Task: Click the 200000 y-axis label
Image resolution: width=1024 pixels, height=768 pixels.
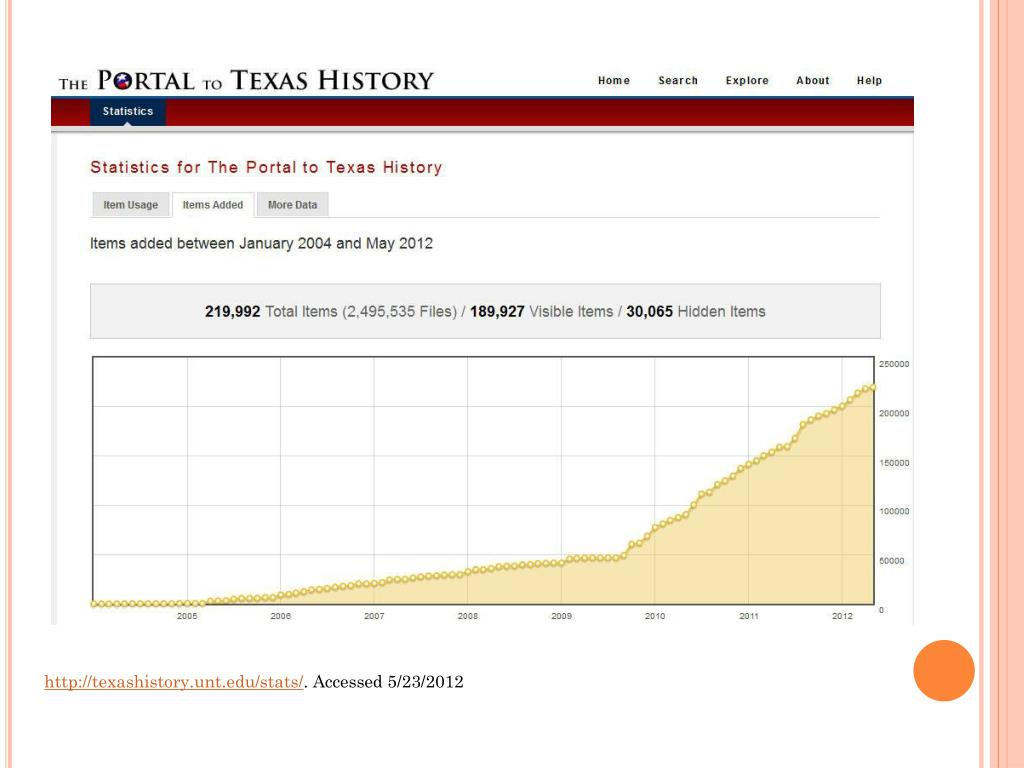Action: pyautogui.click(x=894, y=413)
